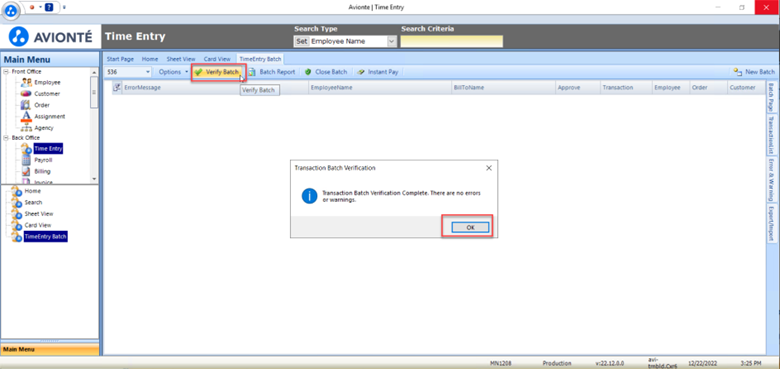780x369 pixels.
Task: Open the Batch Page side tab
Action: (x=771, y=97)
